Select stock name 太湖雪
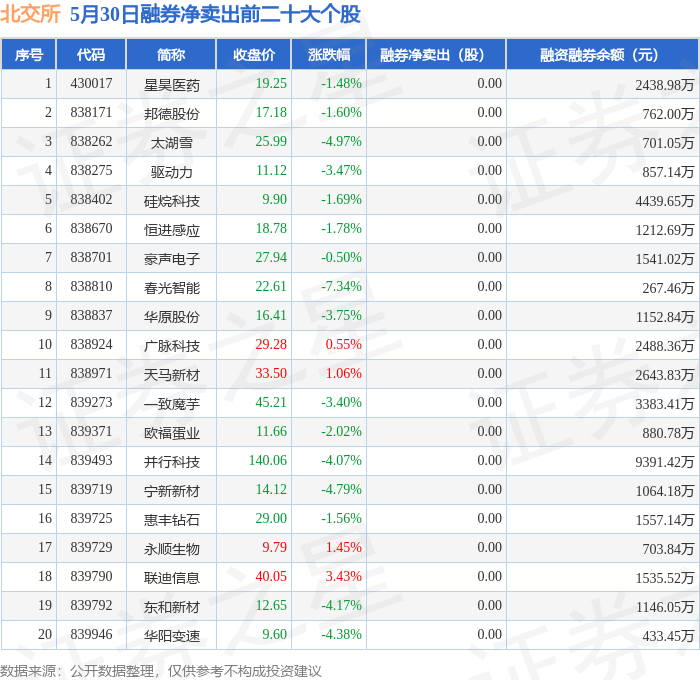The width and height of the screenshot is (700, 680). coord(171,143)
